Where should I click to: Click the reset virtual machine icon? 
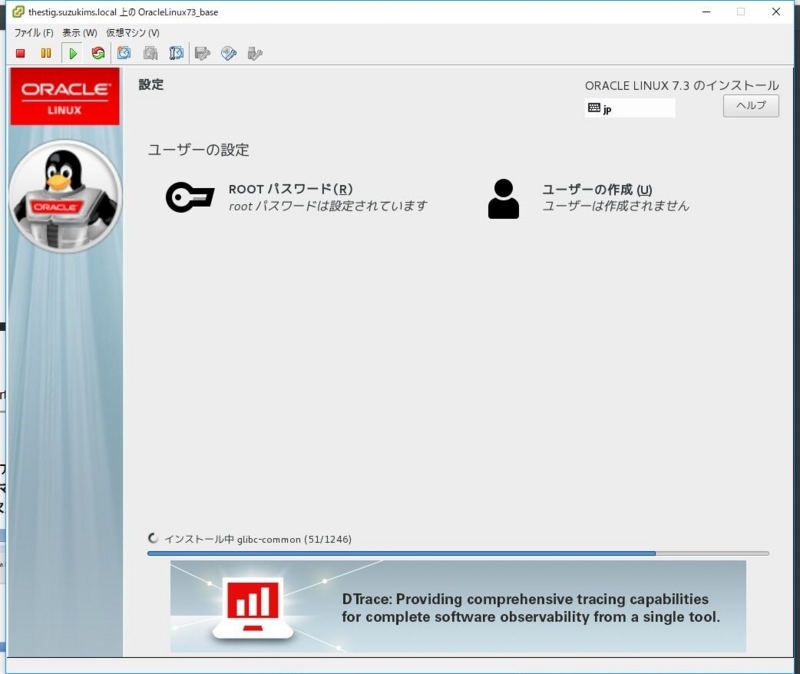tap(98, 53)
